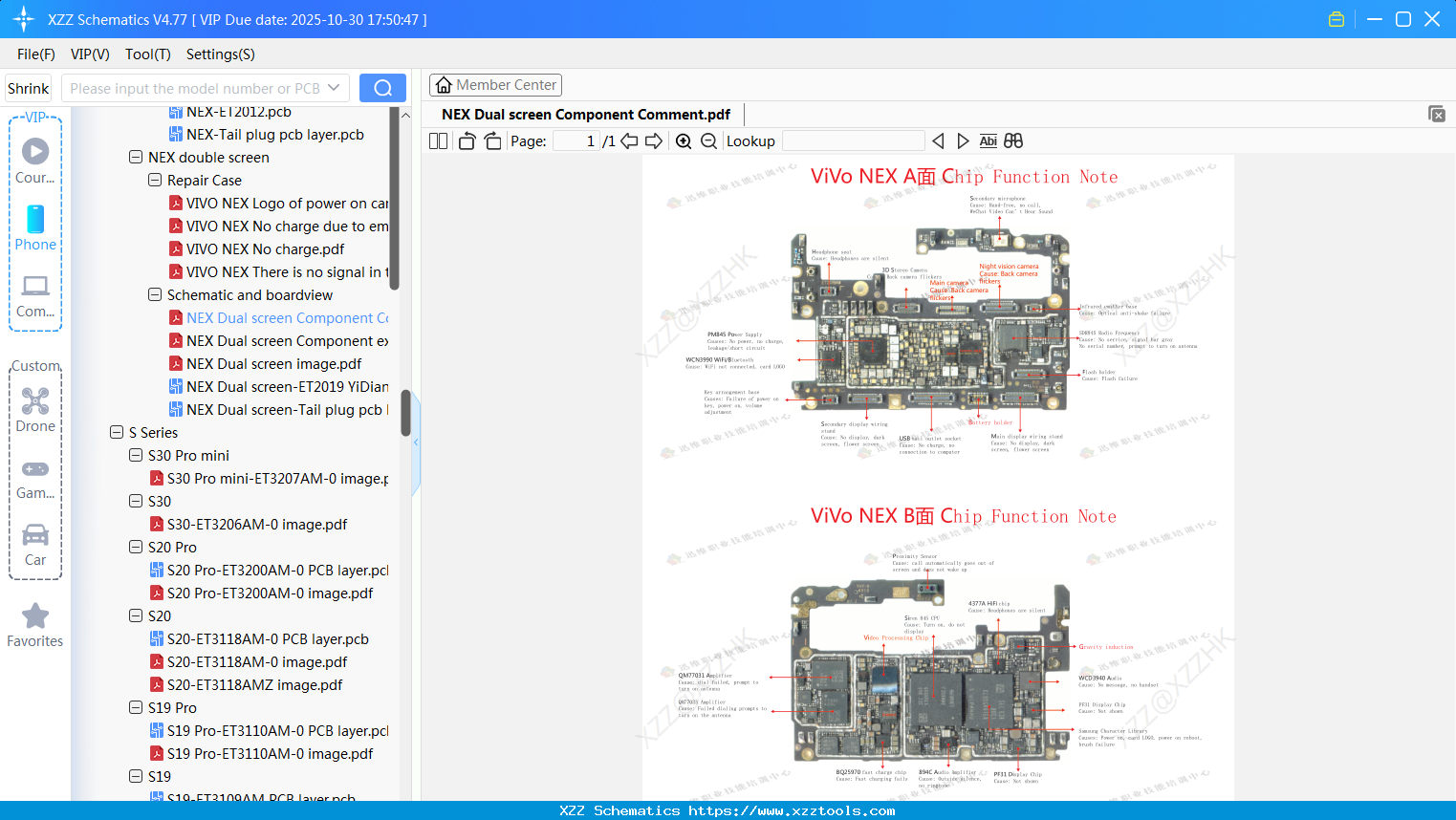Zoom in on the PDF page
The height and width of the screenshot is (820, 1456).
click(684, 140)
